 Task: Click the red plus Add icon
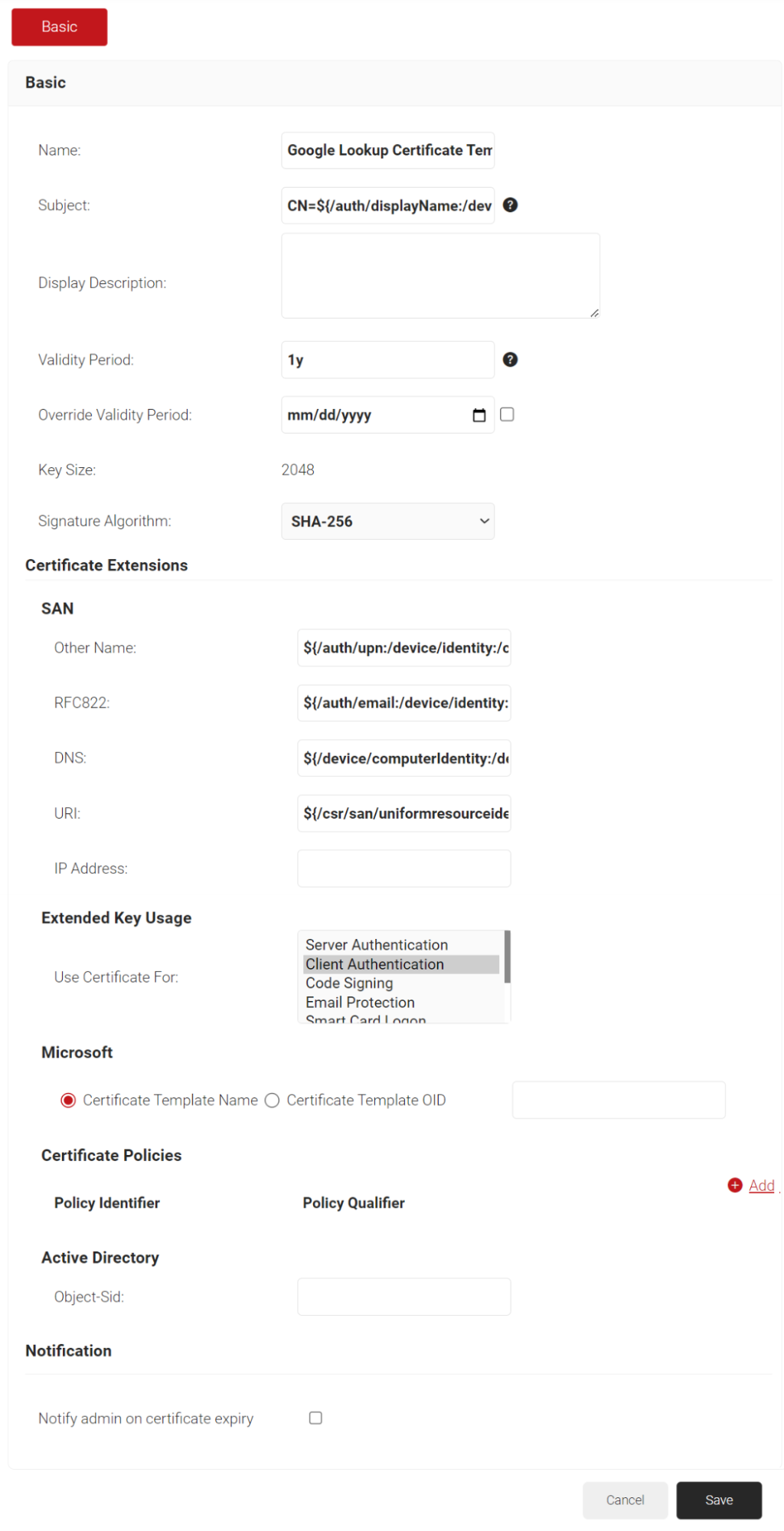734,1185
